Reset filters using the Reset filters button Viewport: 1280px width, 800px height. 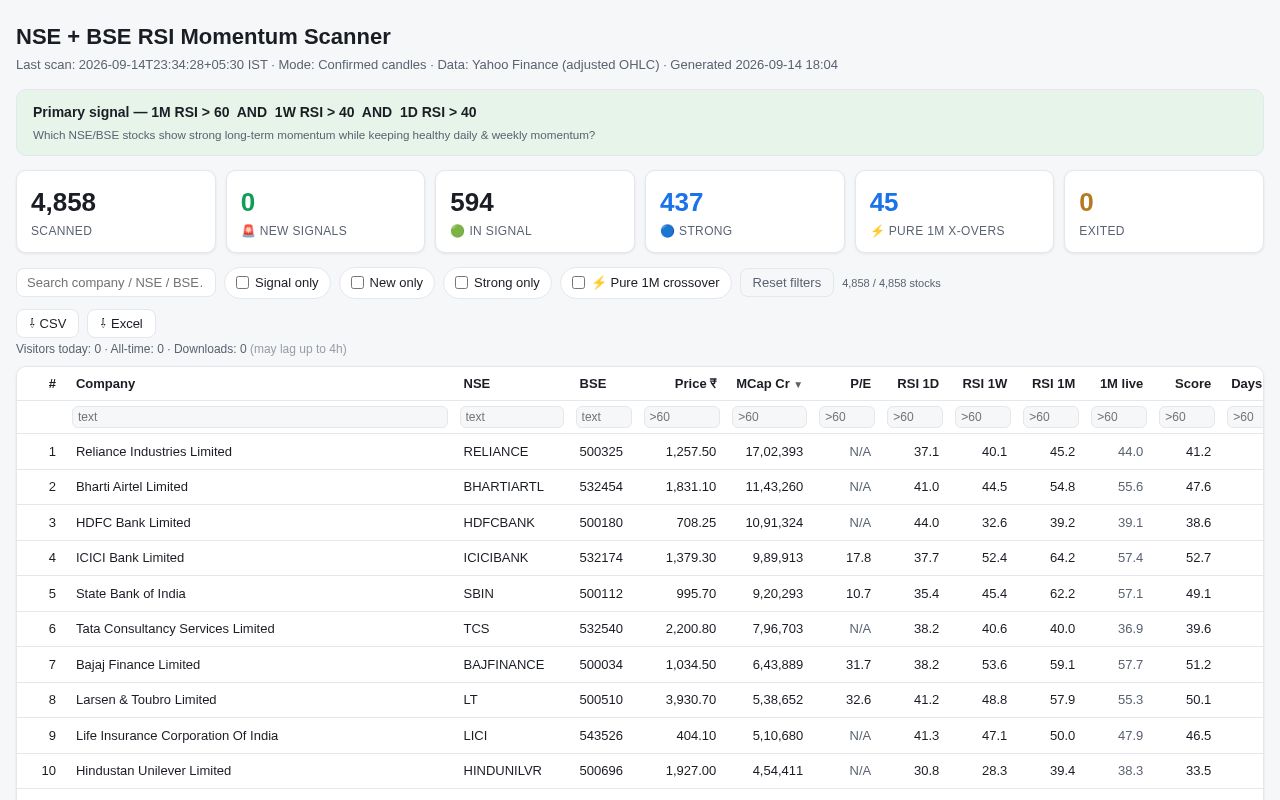[x=786, y=283]
